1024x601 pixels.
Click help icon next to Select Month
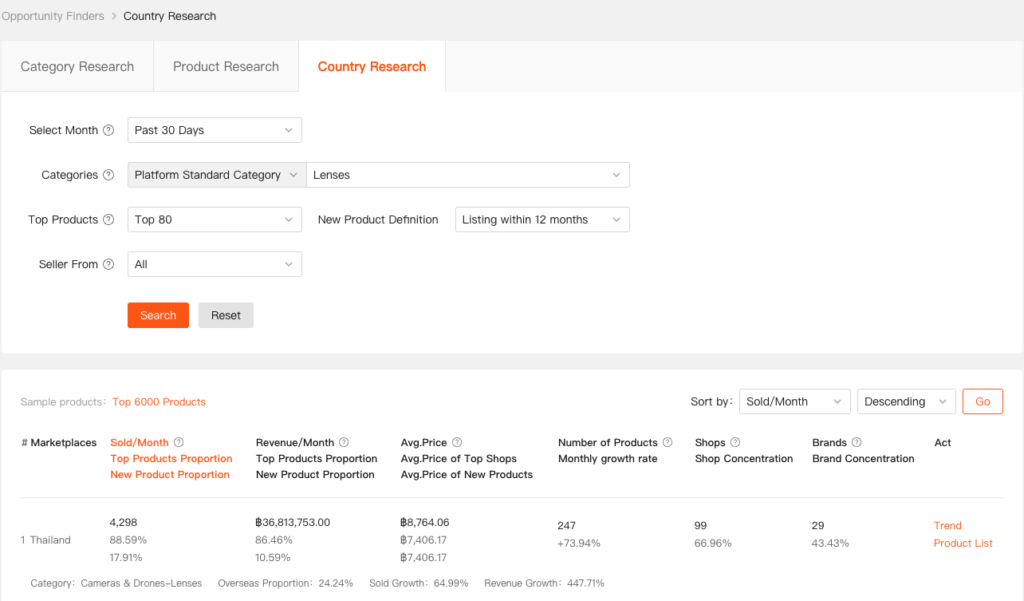coord(108,131)
